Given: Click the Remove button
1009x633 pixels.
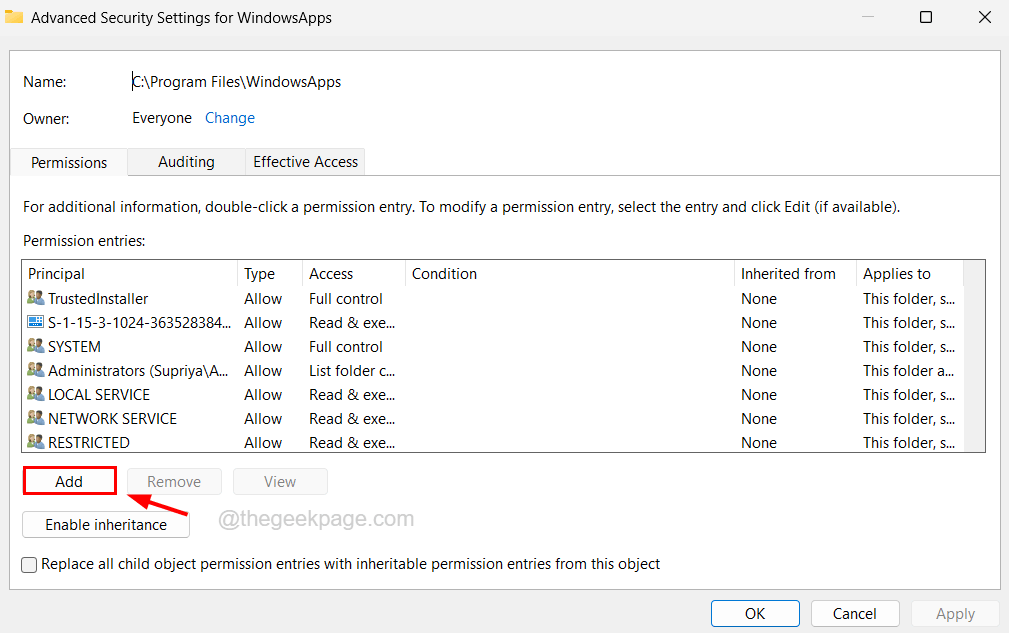Looking at the screenshot, I should tap(174, 481).
